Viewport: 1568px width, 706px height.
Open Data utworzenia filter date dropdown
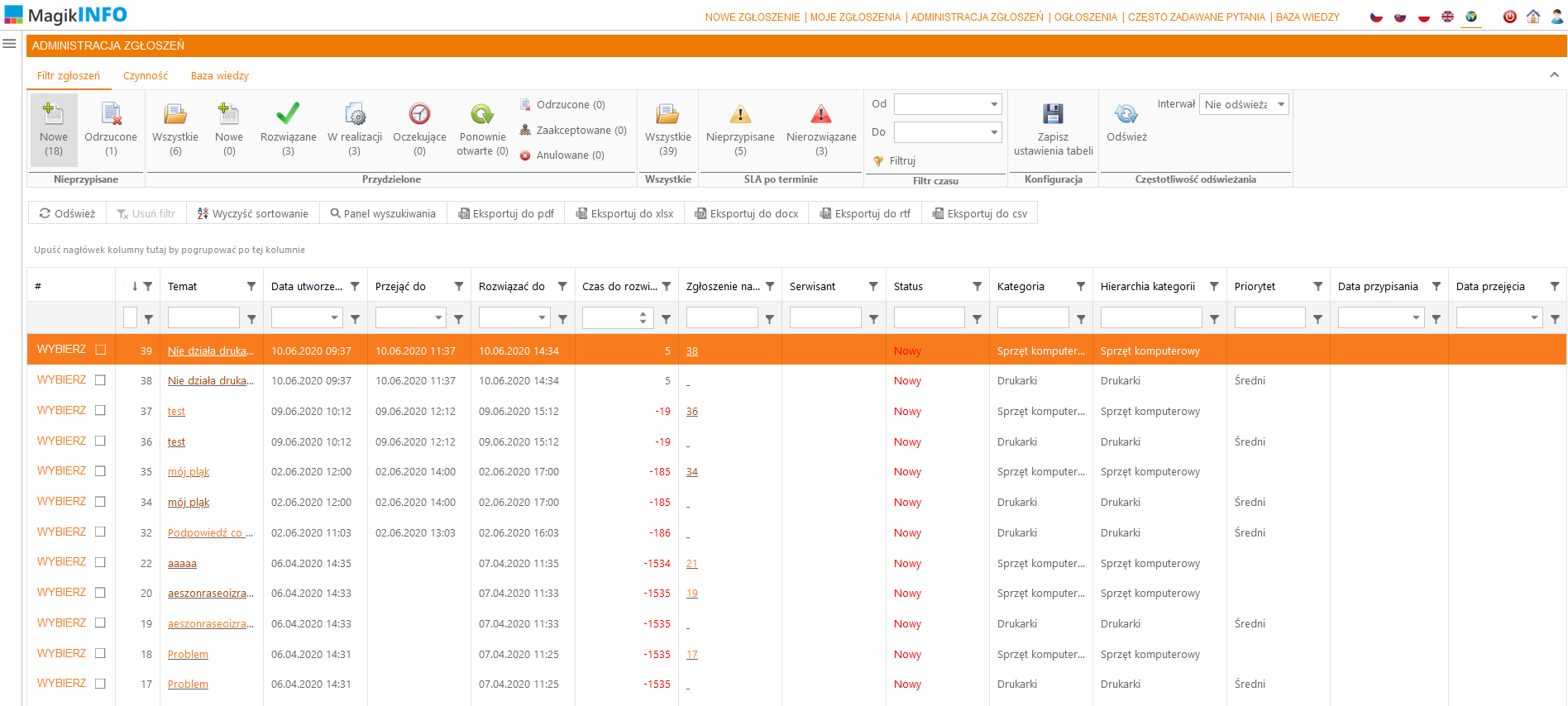(334, 317)
